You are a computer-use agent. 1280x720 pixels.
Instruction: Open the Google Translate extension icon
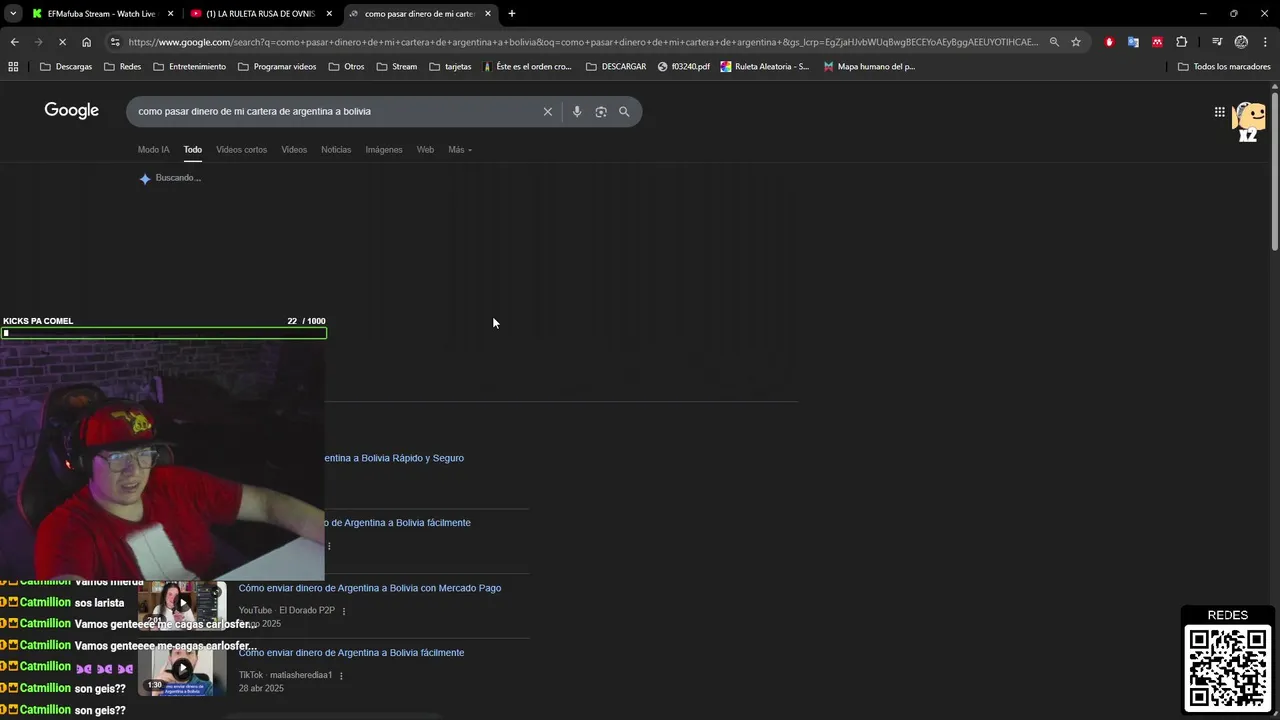click(x=1133, y=42)
